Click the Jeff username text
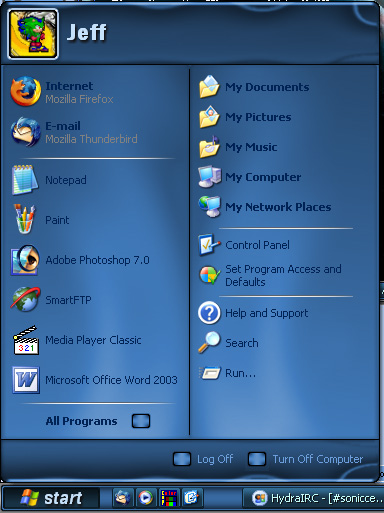This screenshot has width=384, height=513. [x=87, y=32]
